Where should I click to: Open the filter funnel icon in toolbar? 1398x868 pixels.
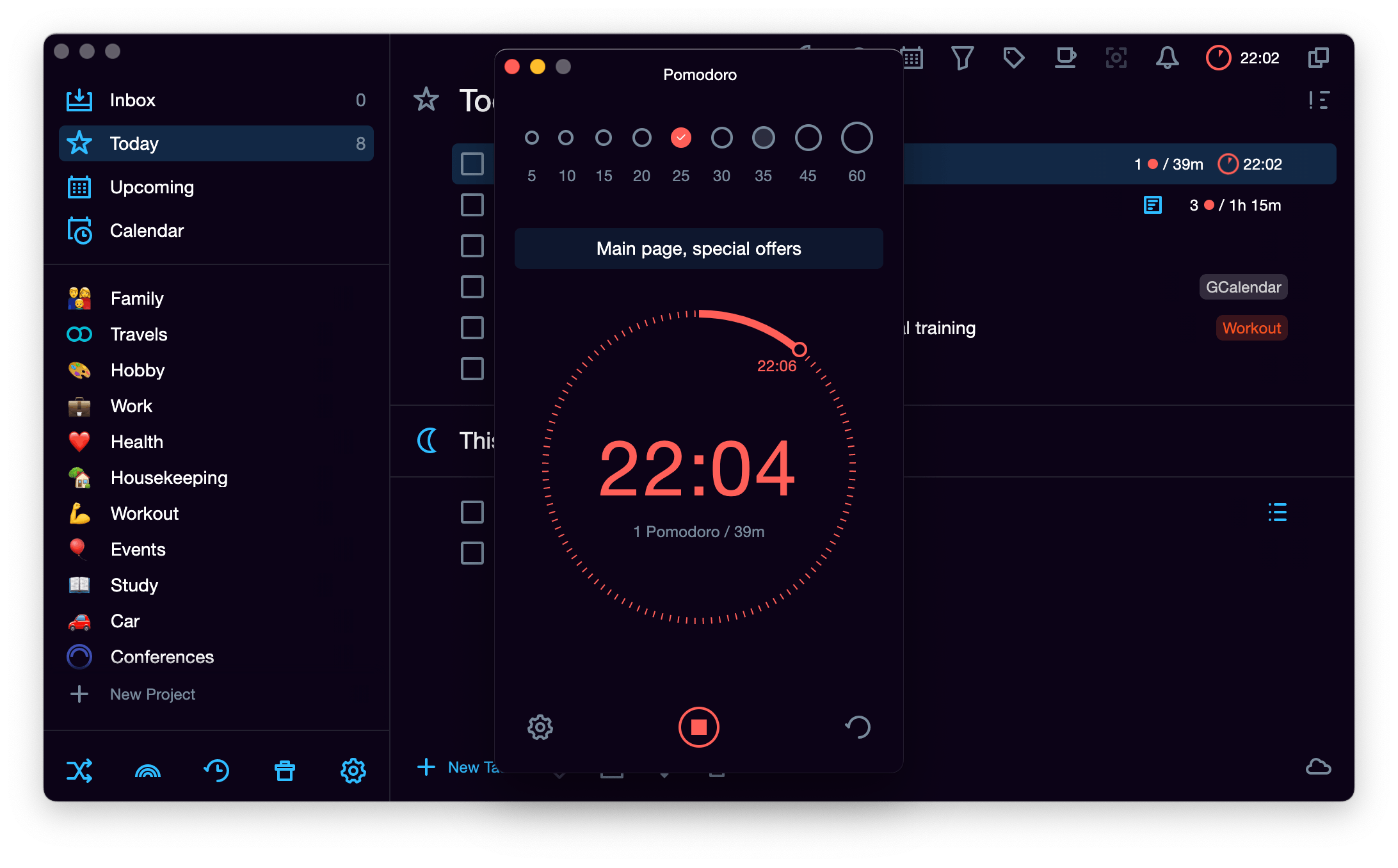[x=963, y=58]
